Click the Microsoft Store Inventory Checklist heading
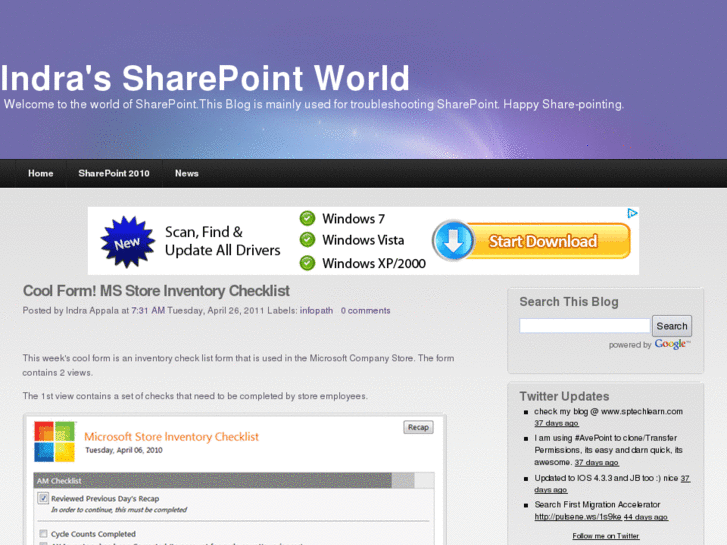 click(171, 437)
